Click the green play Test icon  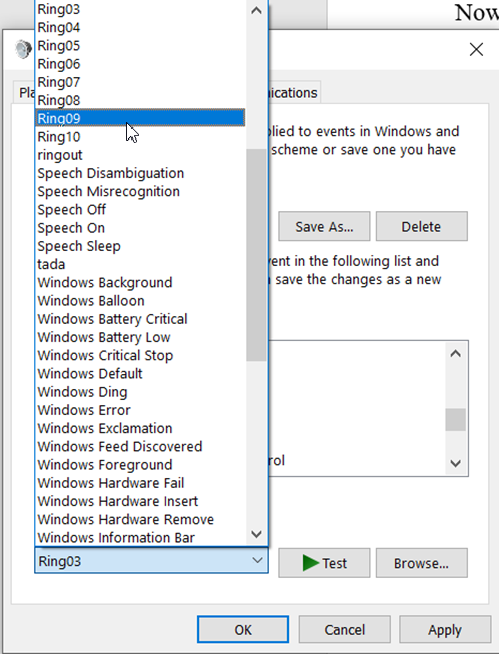[x=310, y=563]
